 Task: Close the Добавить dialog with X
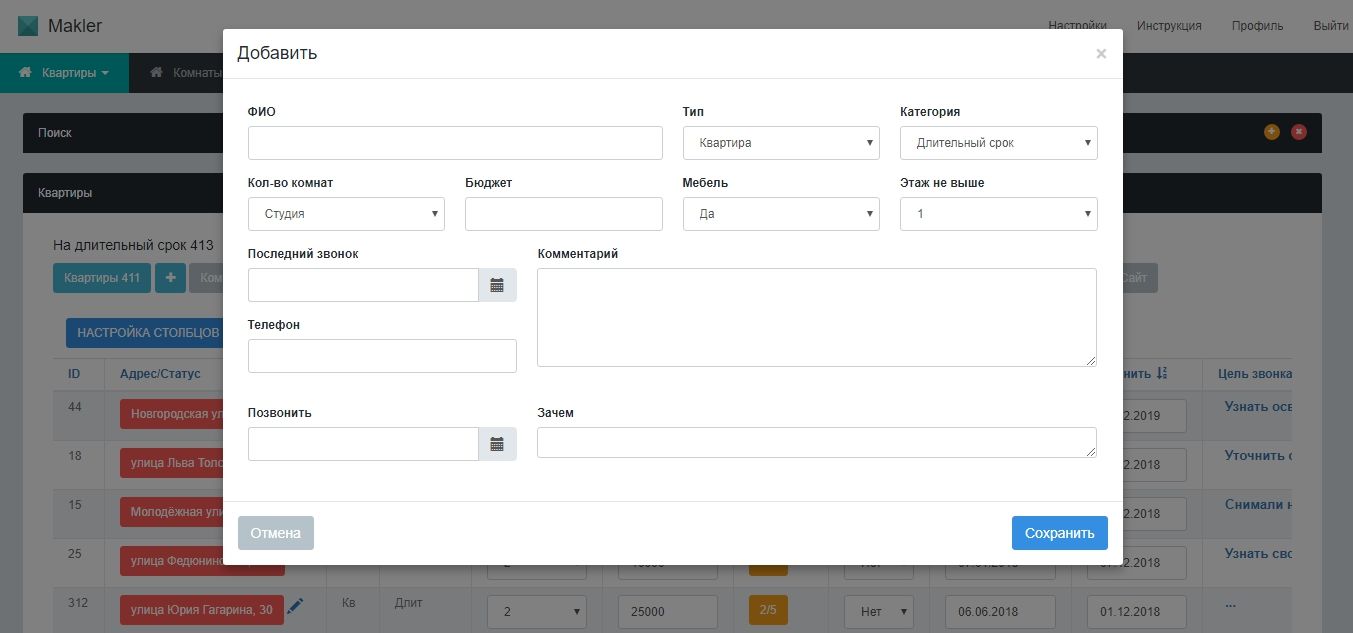[x=1101, y=54]
